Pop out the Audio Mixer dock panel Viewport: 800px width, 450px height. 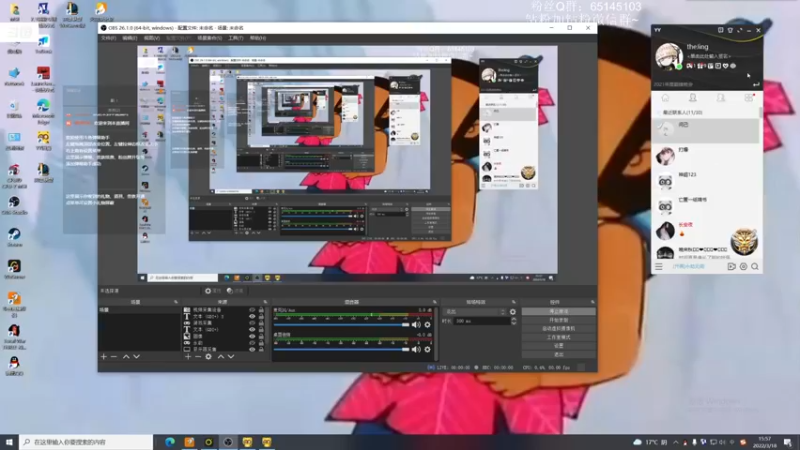click(x=435, y=302)
